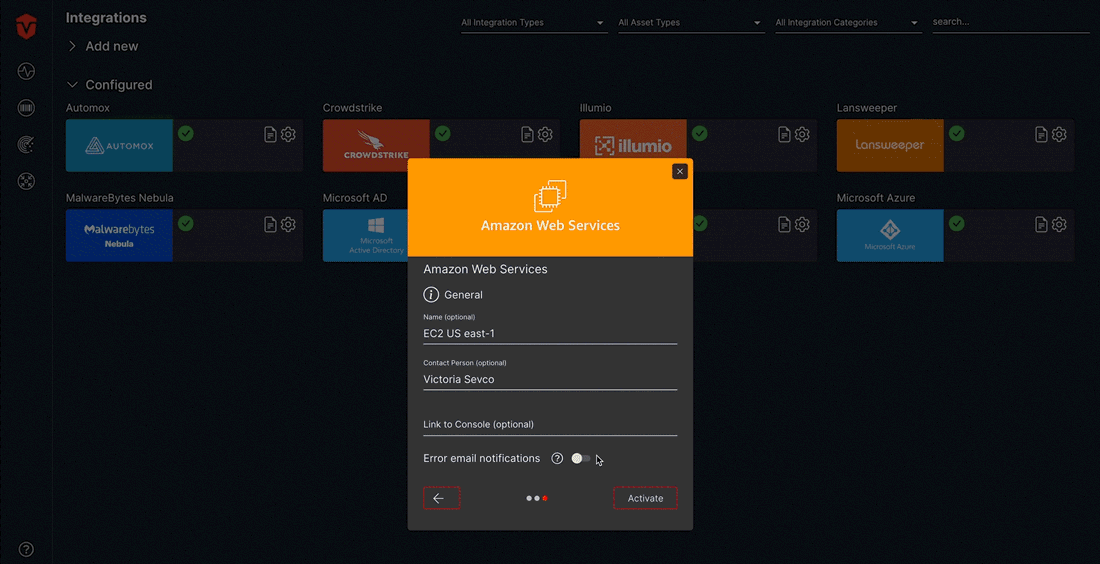The height and width of the screenshot is (564, 1100).
Task: Open Illumio integration settings gear
Action: tap(802, 135)
